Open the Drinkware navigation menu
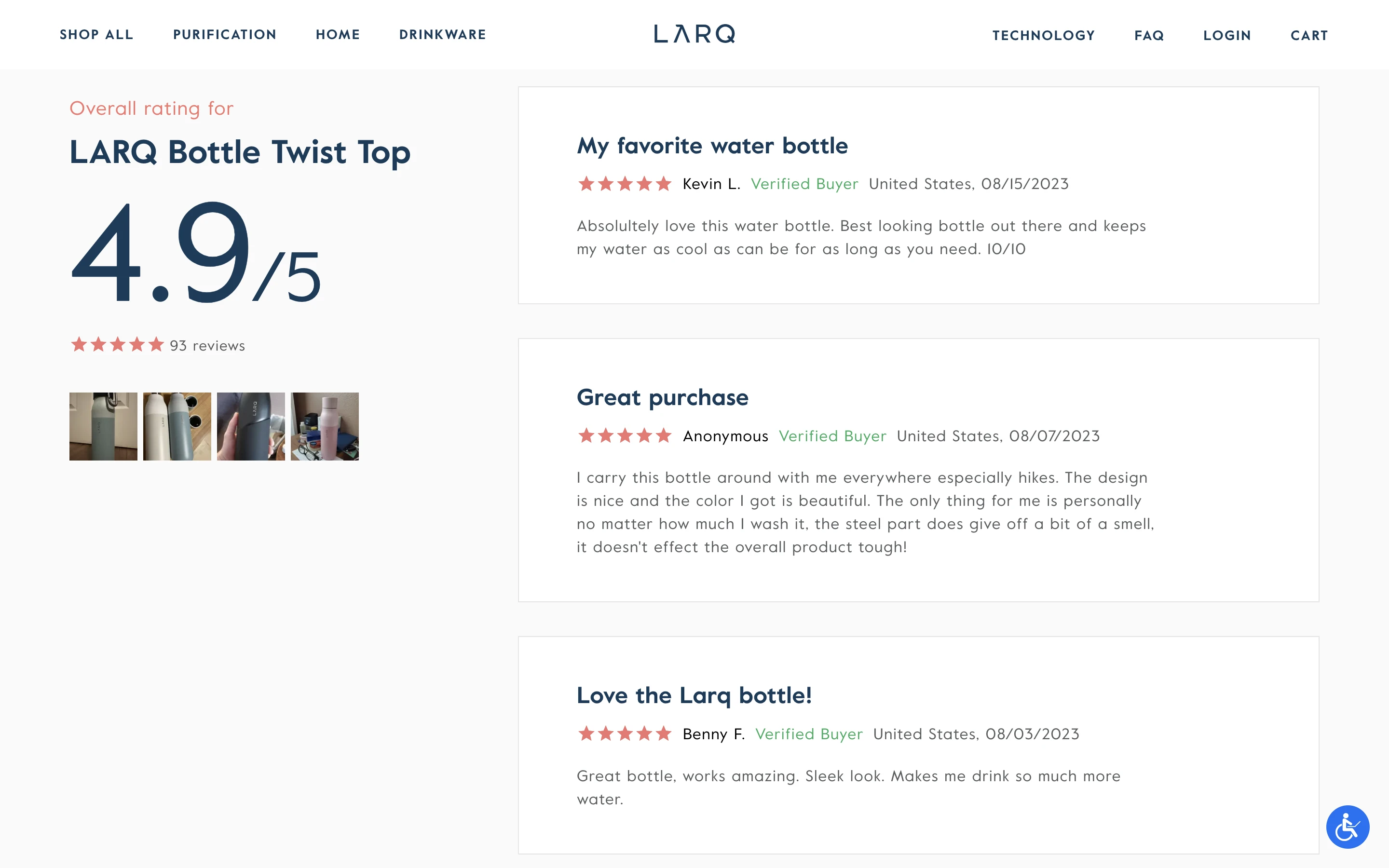Viewport: 1389px width, 868px height. 443,35
